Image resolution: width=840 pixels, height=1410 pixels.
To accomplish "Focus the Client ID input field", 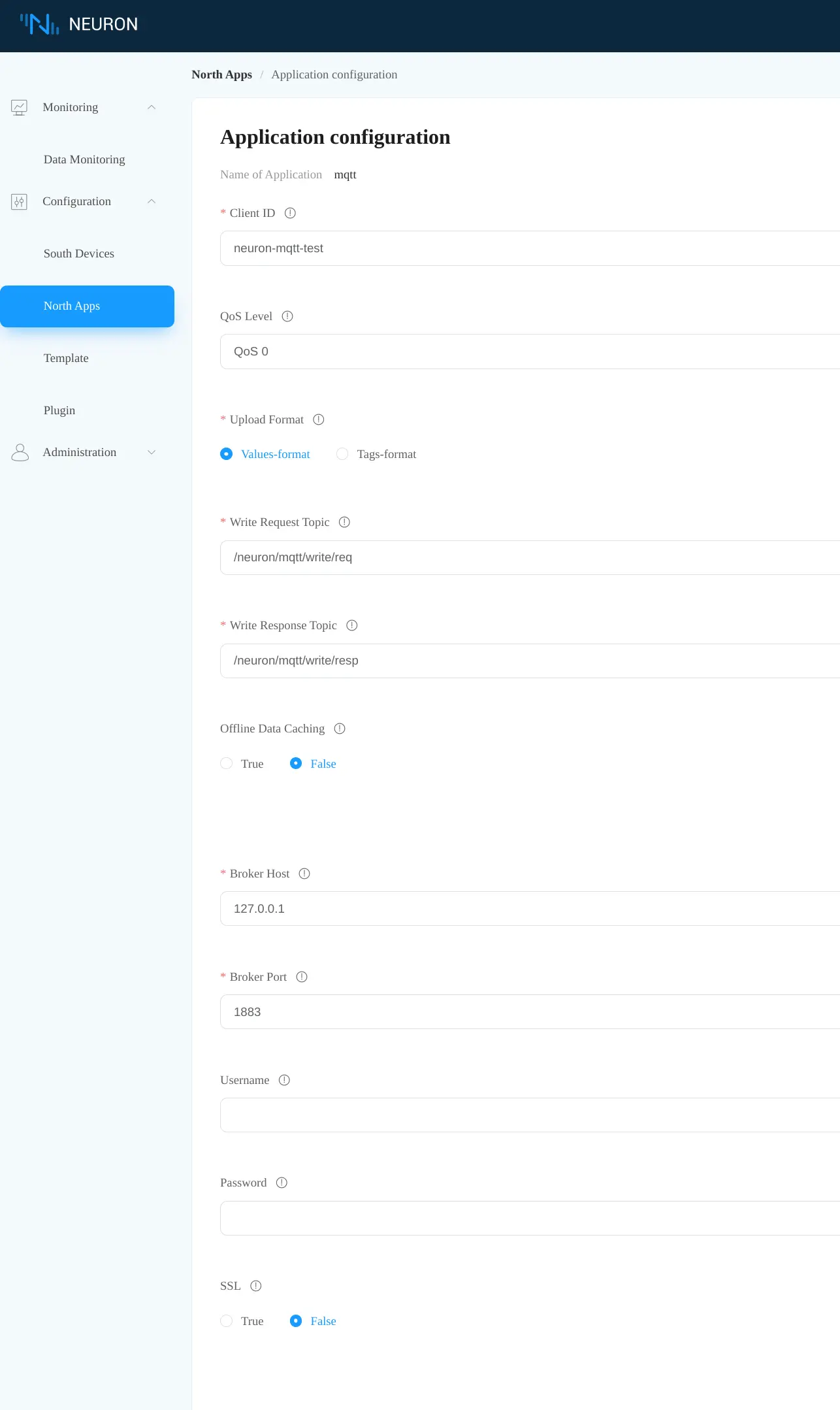I will (530, 248).
